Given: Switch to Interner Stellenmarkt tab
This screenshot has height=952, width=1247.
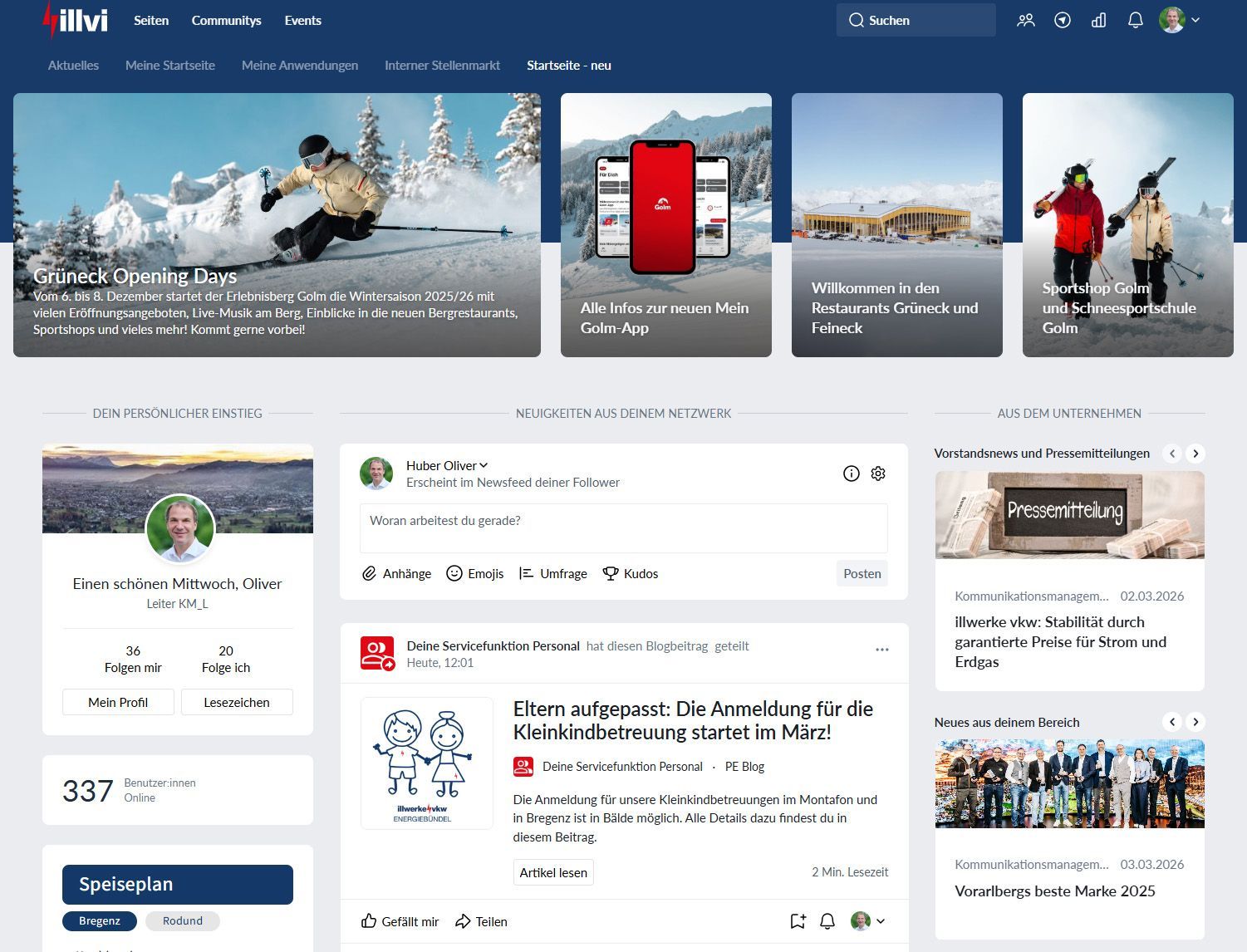Looking at the screenshot, I should 442,65.
